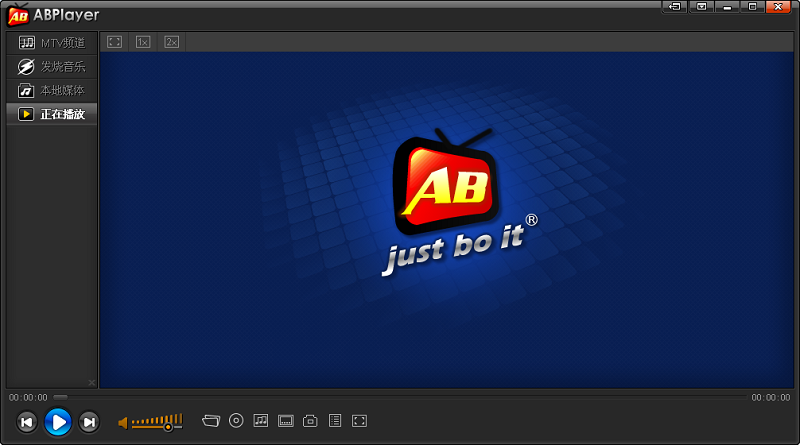Set video size to 1x

click(x=143, y=42)
